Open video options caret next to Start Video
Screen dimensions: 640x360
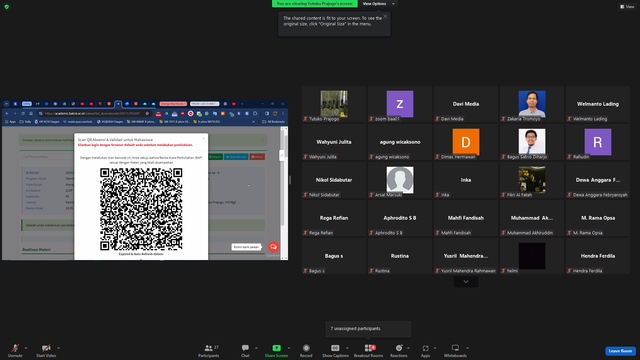click(x=59, y=348)
